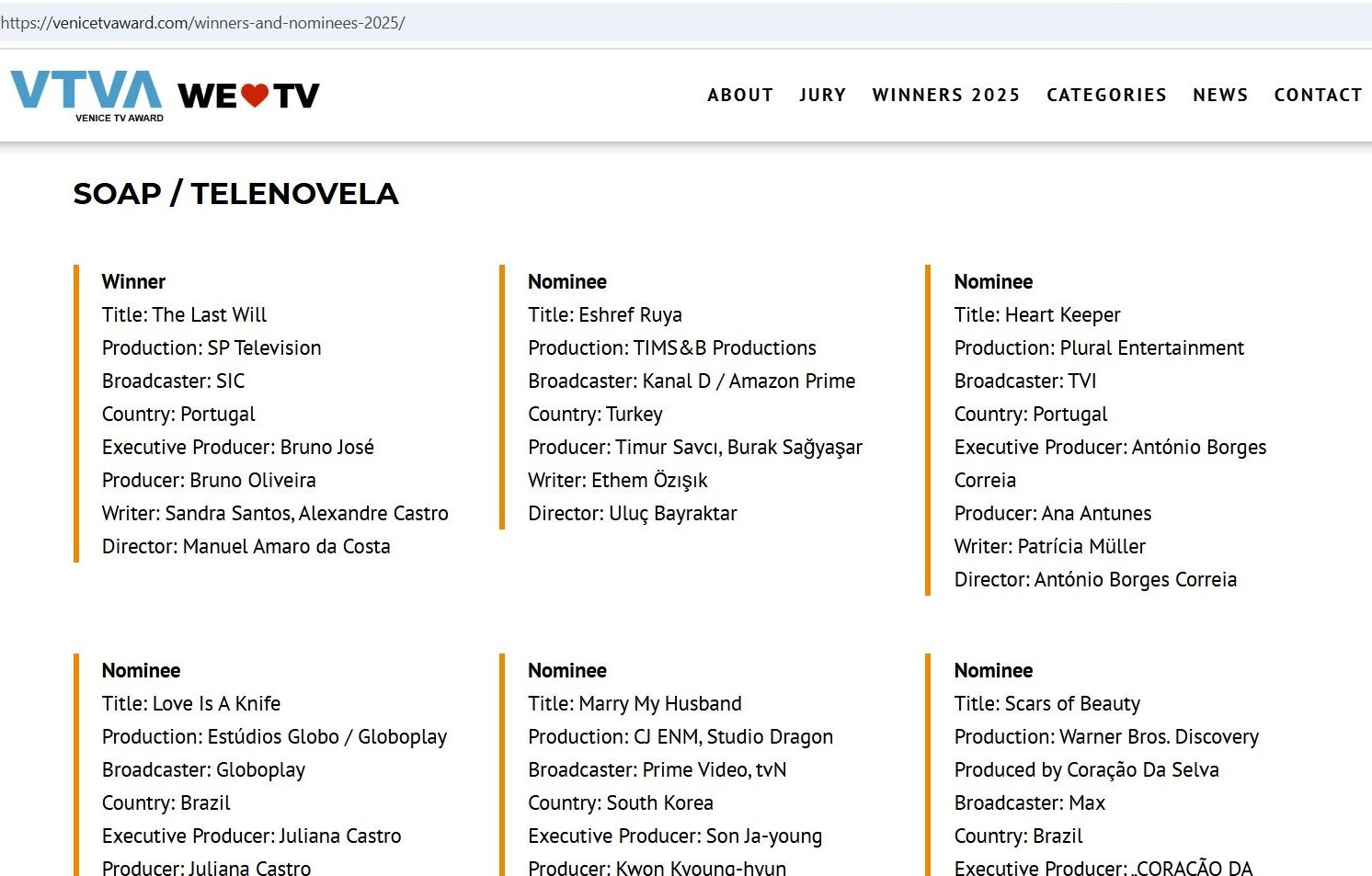Click Production: Plural Entertainment line
The height and width of the screenshot is (876, 1372).
coord(1098,348)
